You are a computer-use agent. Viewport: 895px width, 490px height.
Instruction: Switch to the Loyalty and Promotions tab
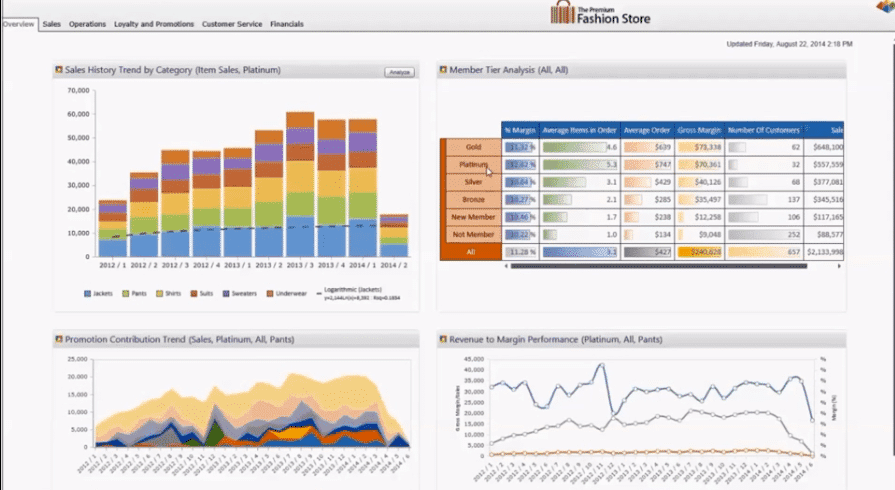coord(155,24)
